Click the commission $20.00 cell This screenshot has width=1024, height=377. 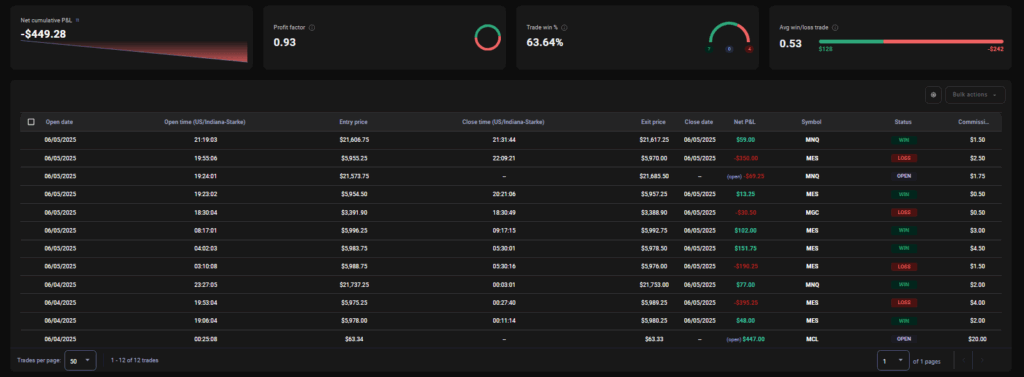tap(977, 339)
